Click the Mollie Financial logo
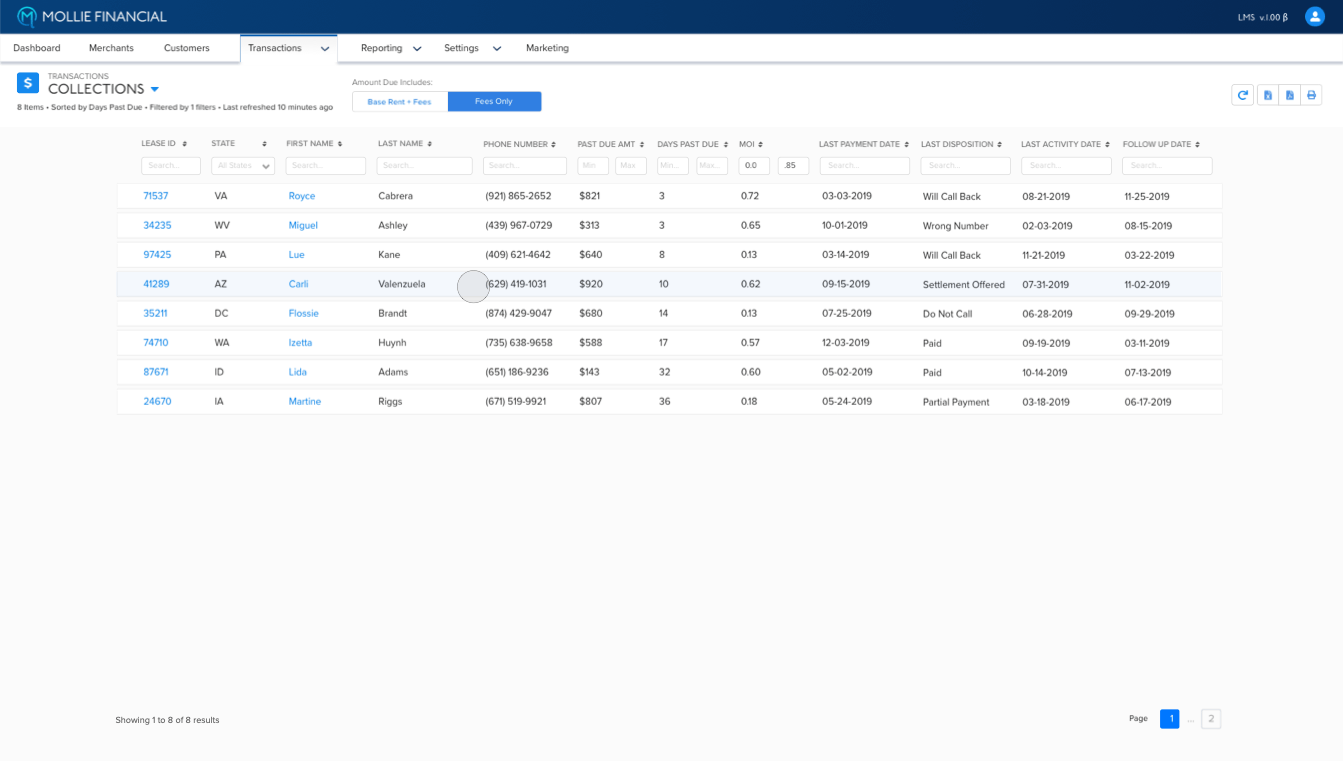Viewport: 1343px width, 761px height. (92, 17)
